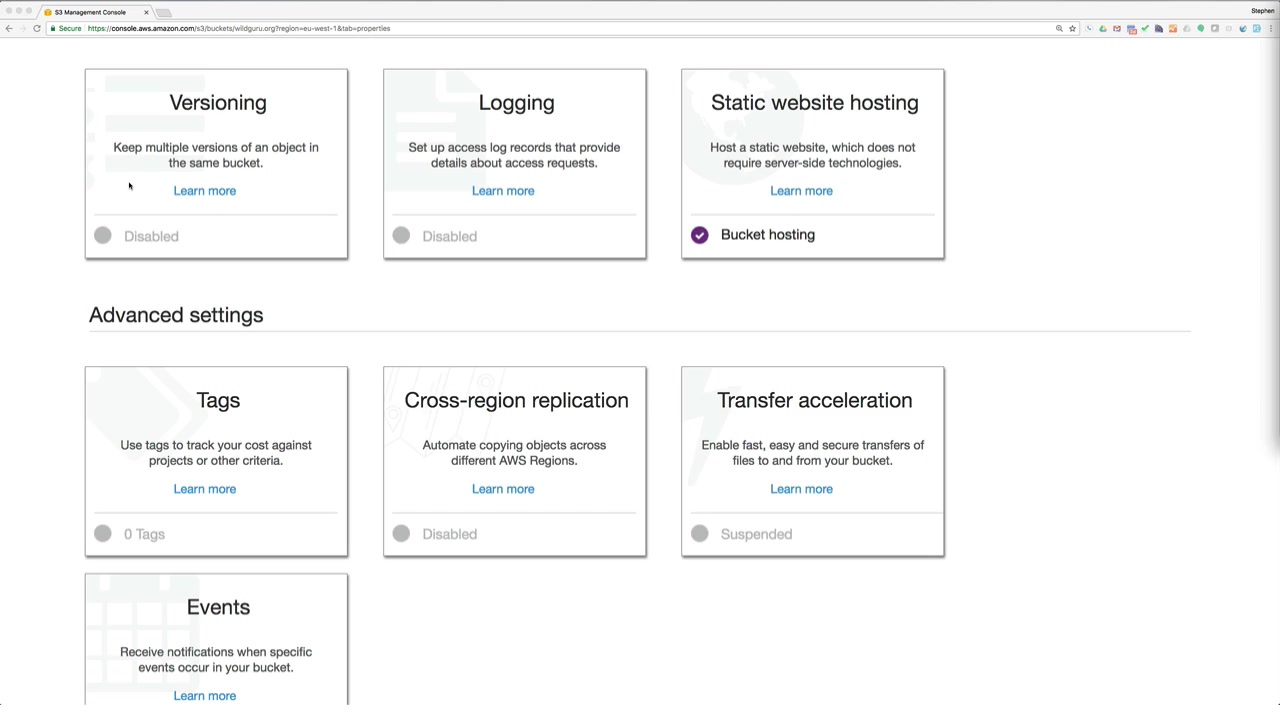Click the address bar URL field
The image size is (1280, 720).
[x=500, y=28]
